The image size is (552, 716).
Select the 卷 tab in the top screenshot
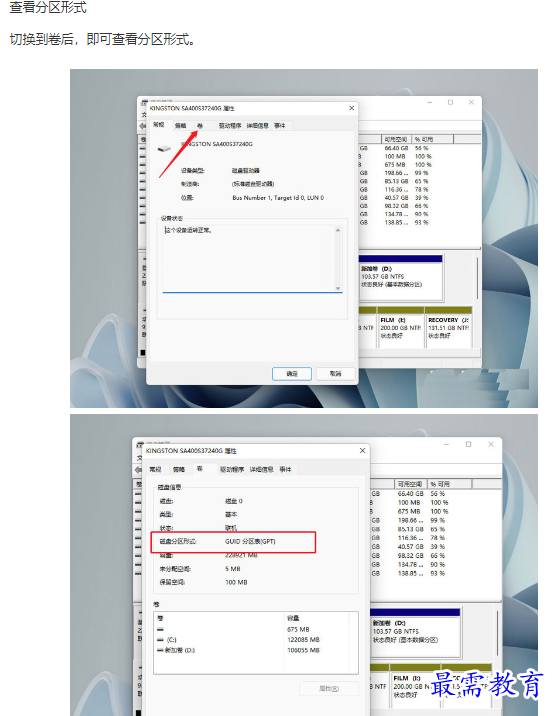tap(200, 126)
